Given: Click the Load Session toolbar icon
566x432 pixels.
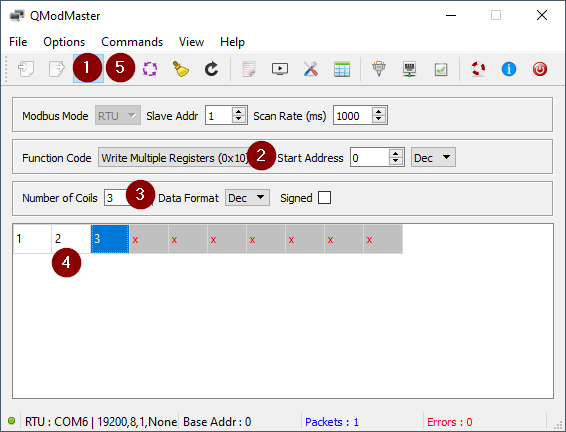Looking at the screenshot, I should (x=26, y=69).
